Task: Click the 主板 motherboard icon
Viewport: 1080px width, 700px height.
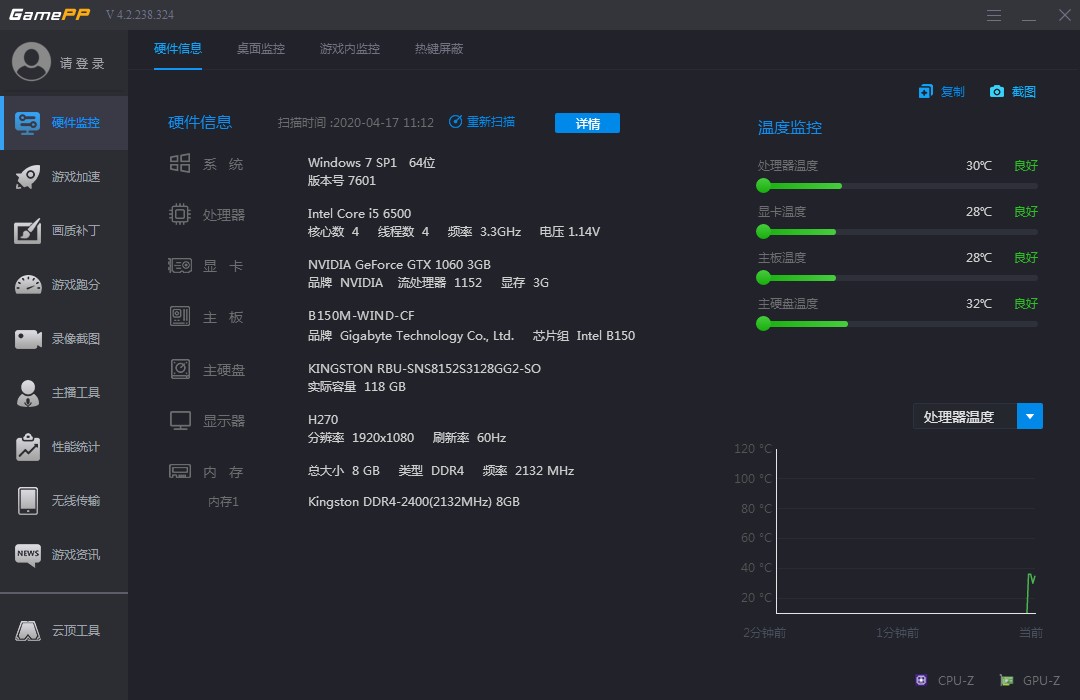Action: pos(180,316)
